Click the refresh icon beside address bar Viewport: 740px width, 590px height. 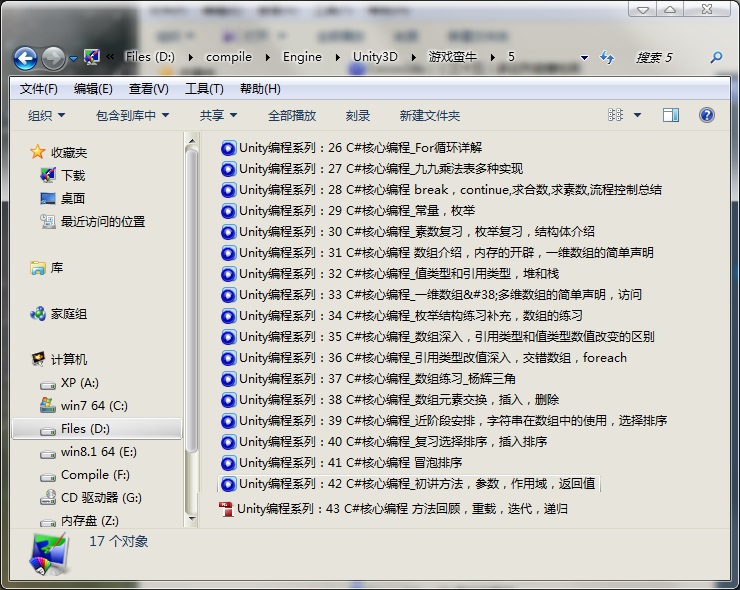pyautogui.click(x=607, y=58)
